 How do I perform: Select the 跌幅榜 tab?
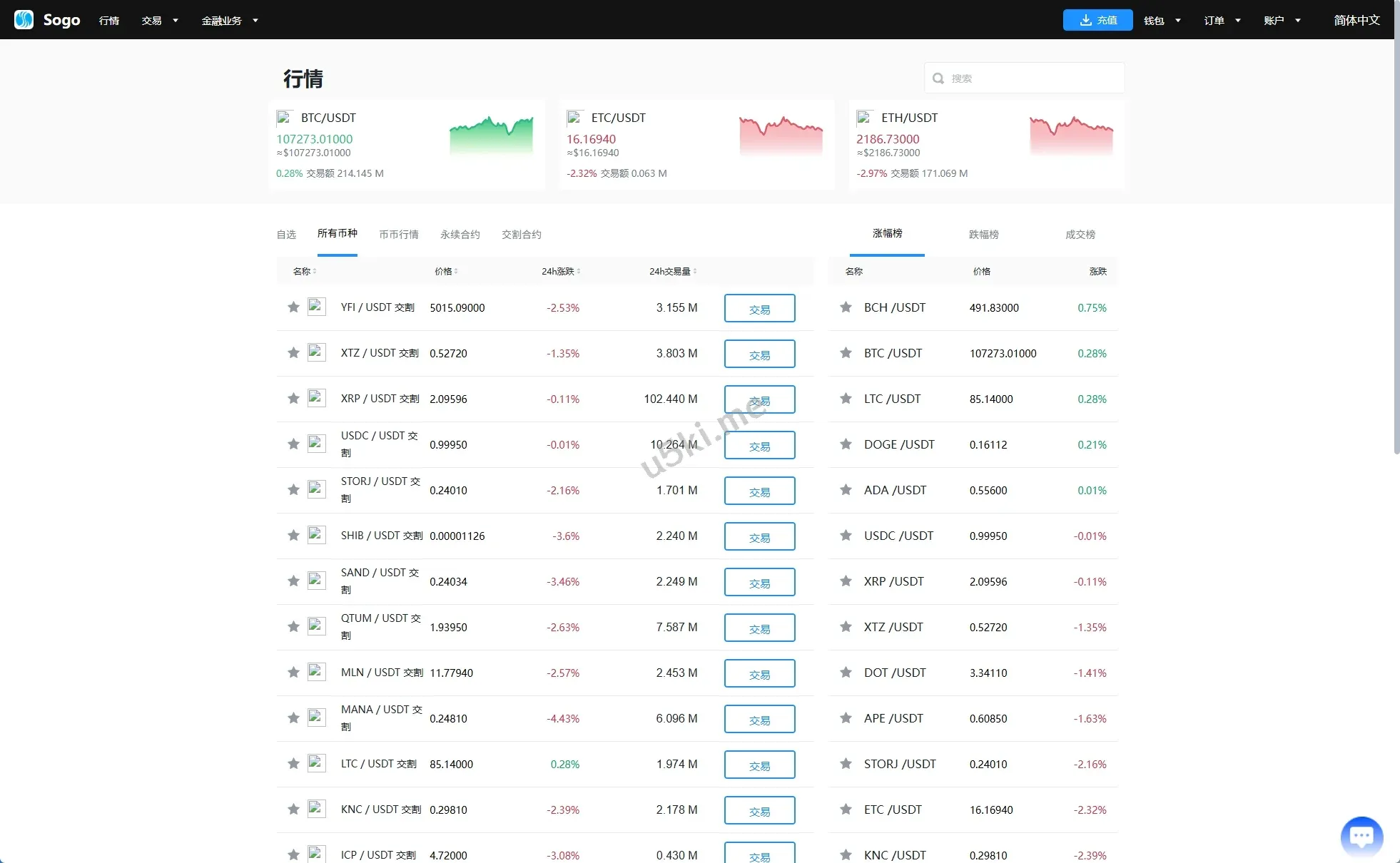coord(983,235)
